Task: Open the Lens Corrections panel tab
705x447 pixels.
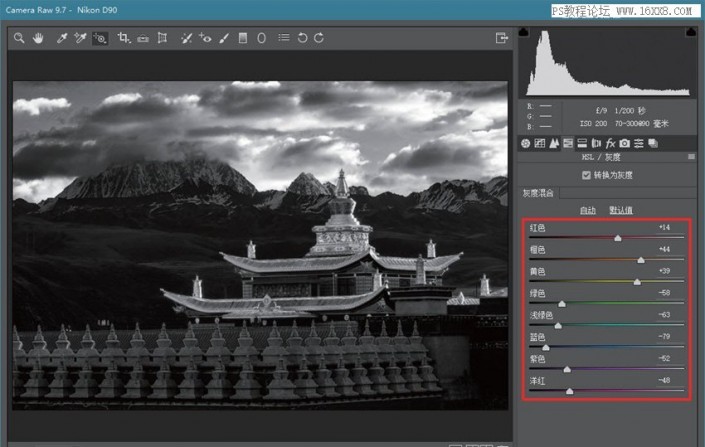Action: pos(596,143)
